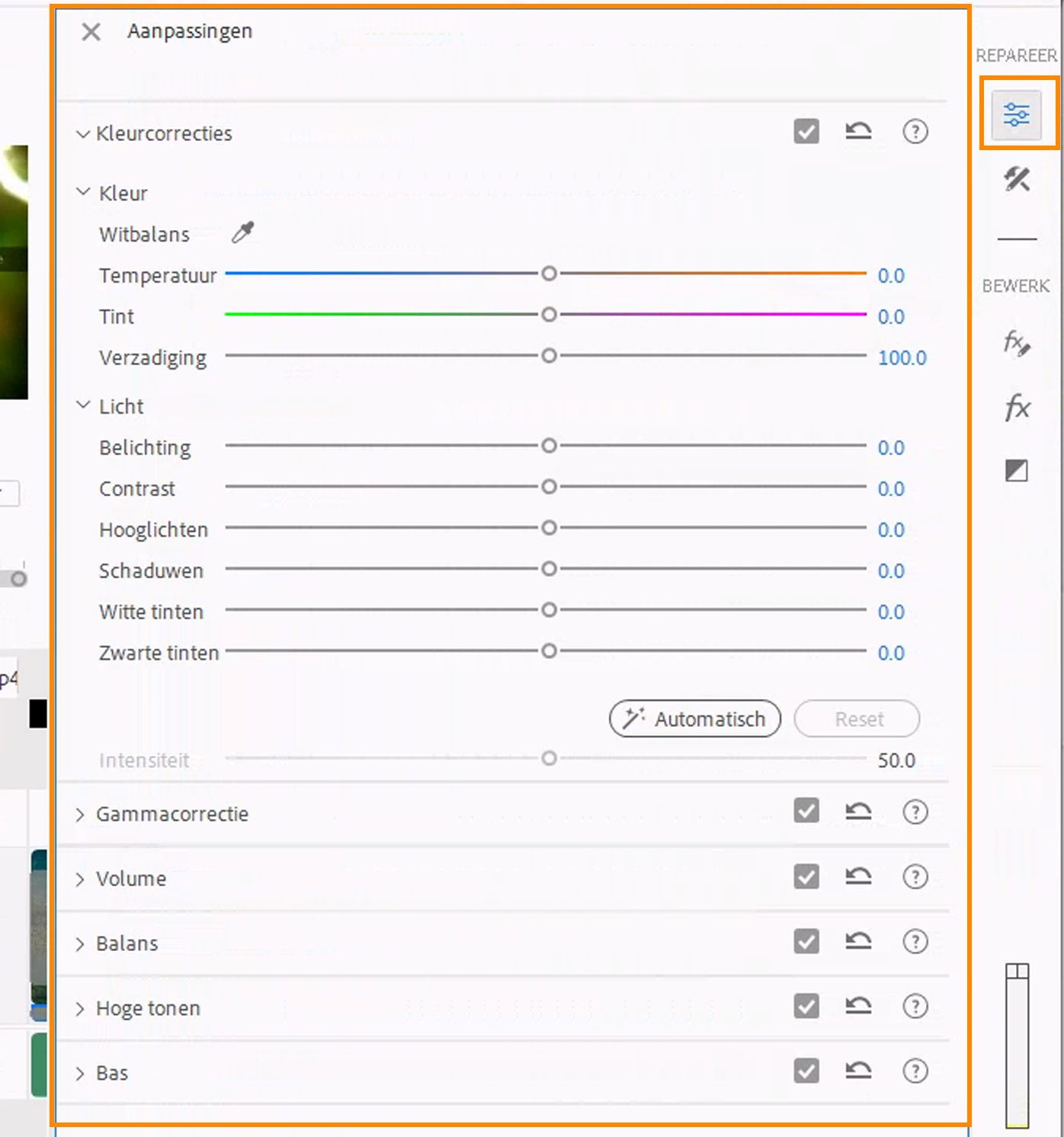Click the Hooglichten value field

(891, 530)
